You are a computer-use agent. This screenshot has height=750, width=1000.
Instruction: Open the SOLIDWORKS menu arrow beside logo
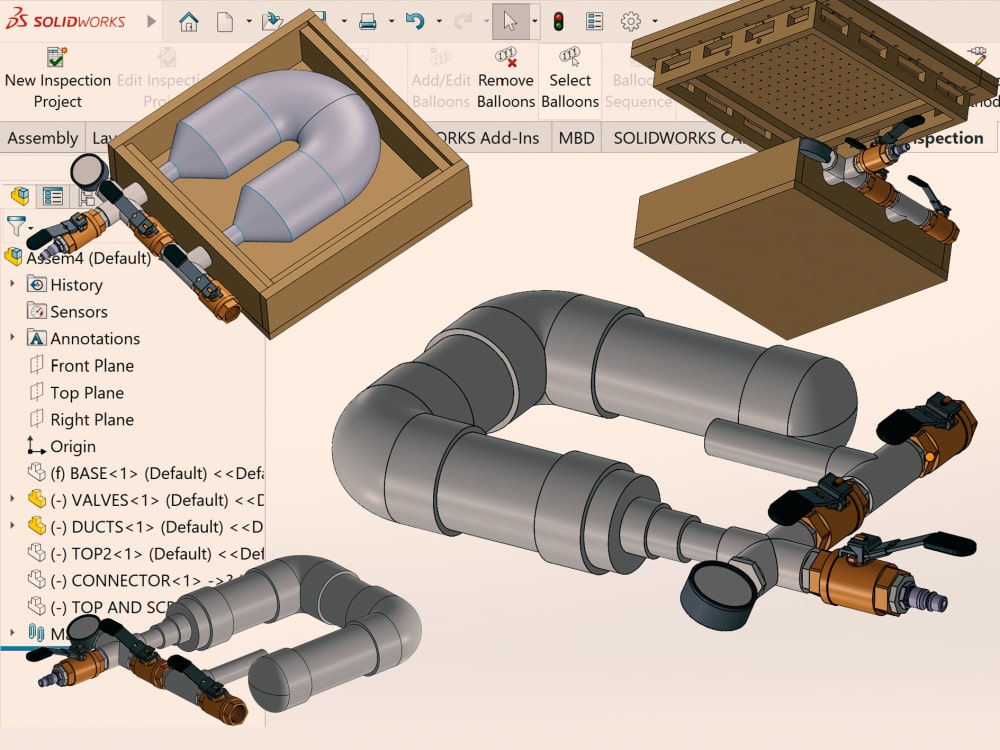[151, 21]
